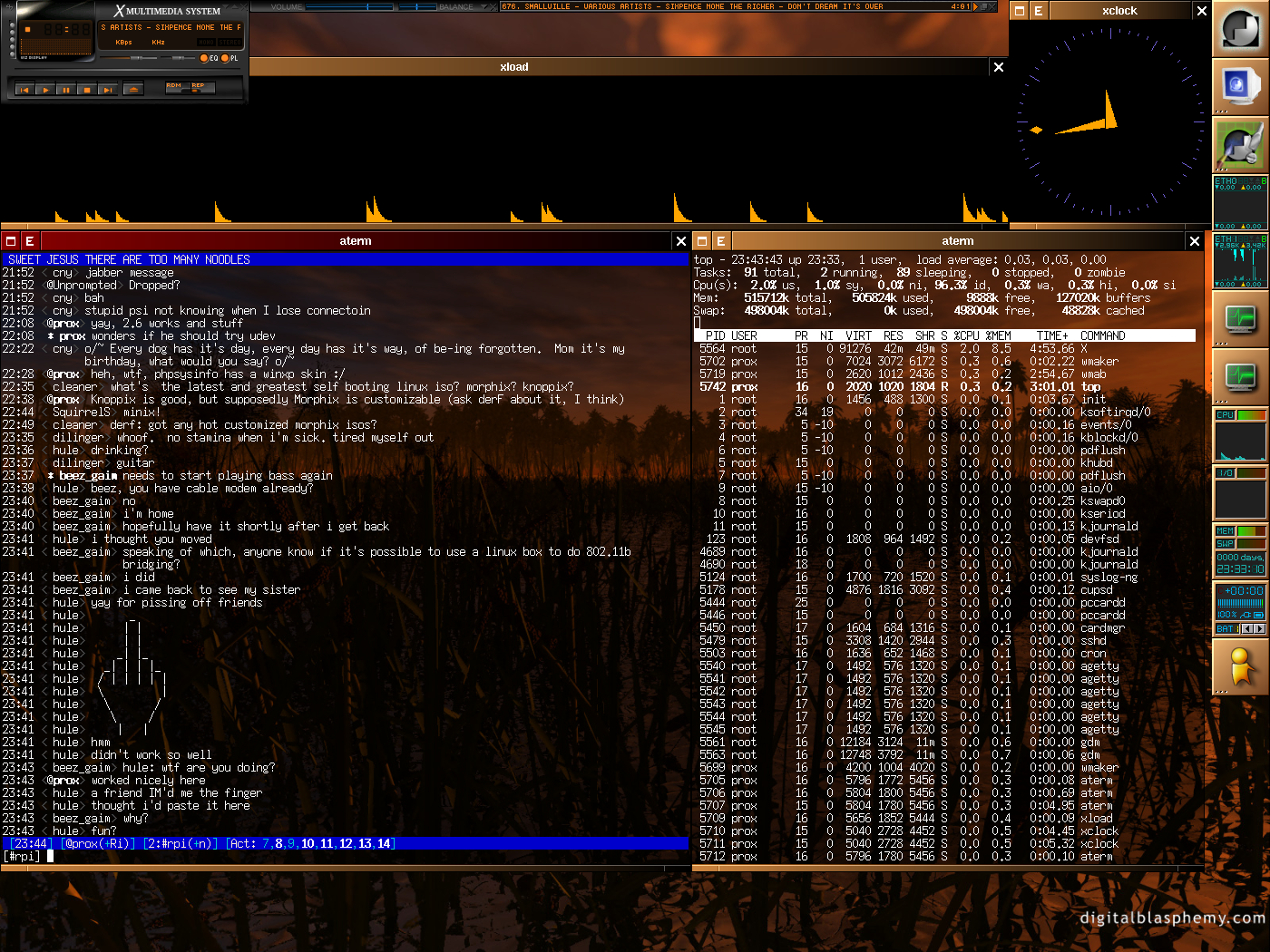Click the top aterm title bar
Image resolution: width=1270 pixels, height=952 pixels.
958,241
